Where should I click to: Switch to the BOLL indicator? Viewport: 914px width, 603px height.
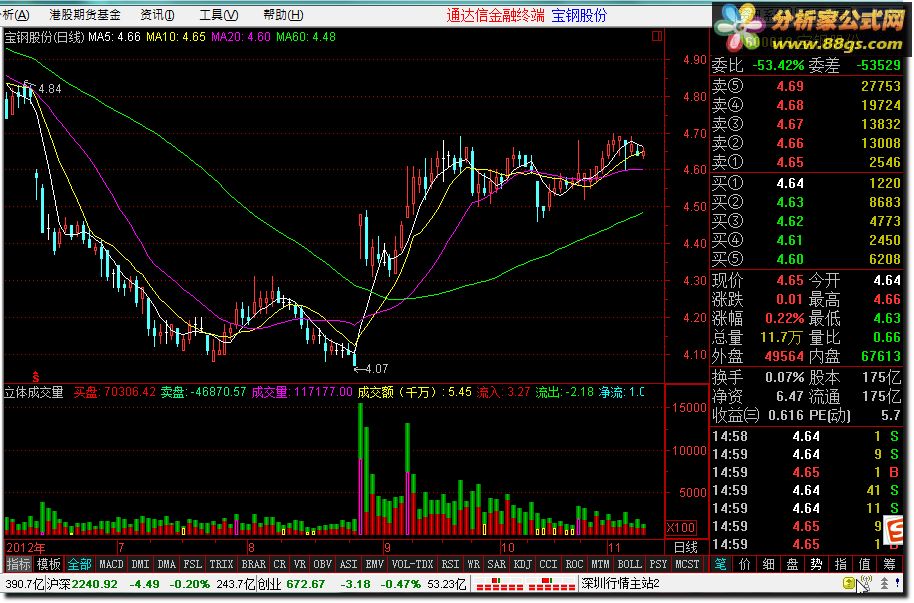click(x=630, y=564)
